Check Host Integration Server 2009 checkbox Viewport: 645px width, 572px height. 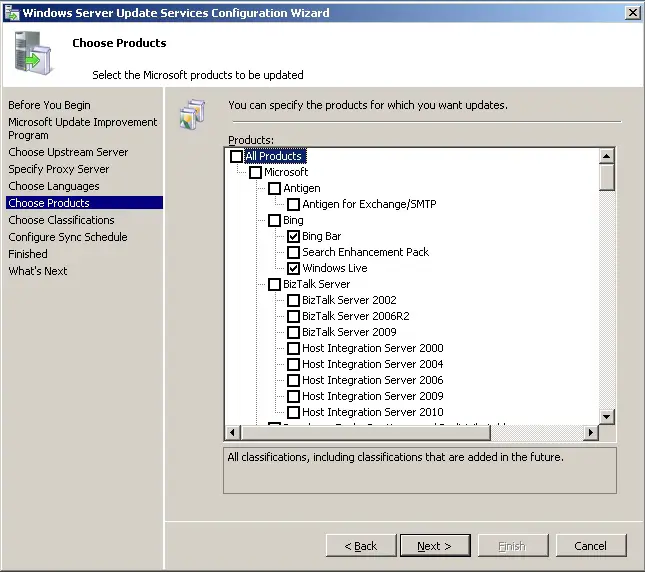pyautogui.click(x=293, y=396)
